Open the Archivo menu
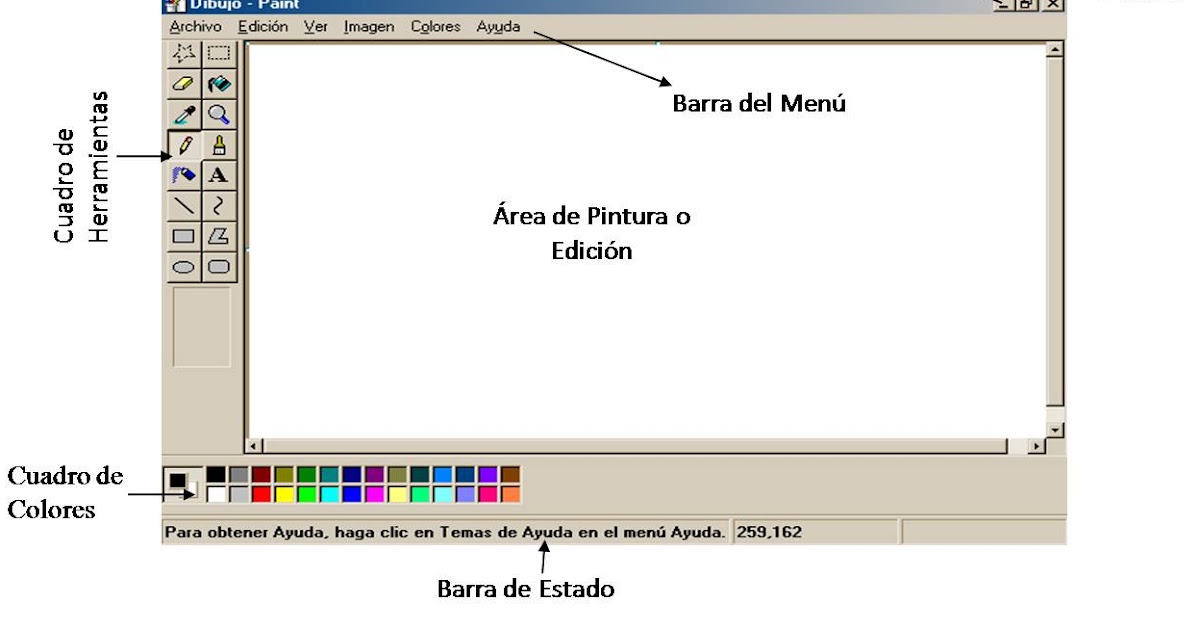This screenshot has width=1200, height=630. [197, 26]
